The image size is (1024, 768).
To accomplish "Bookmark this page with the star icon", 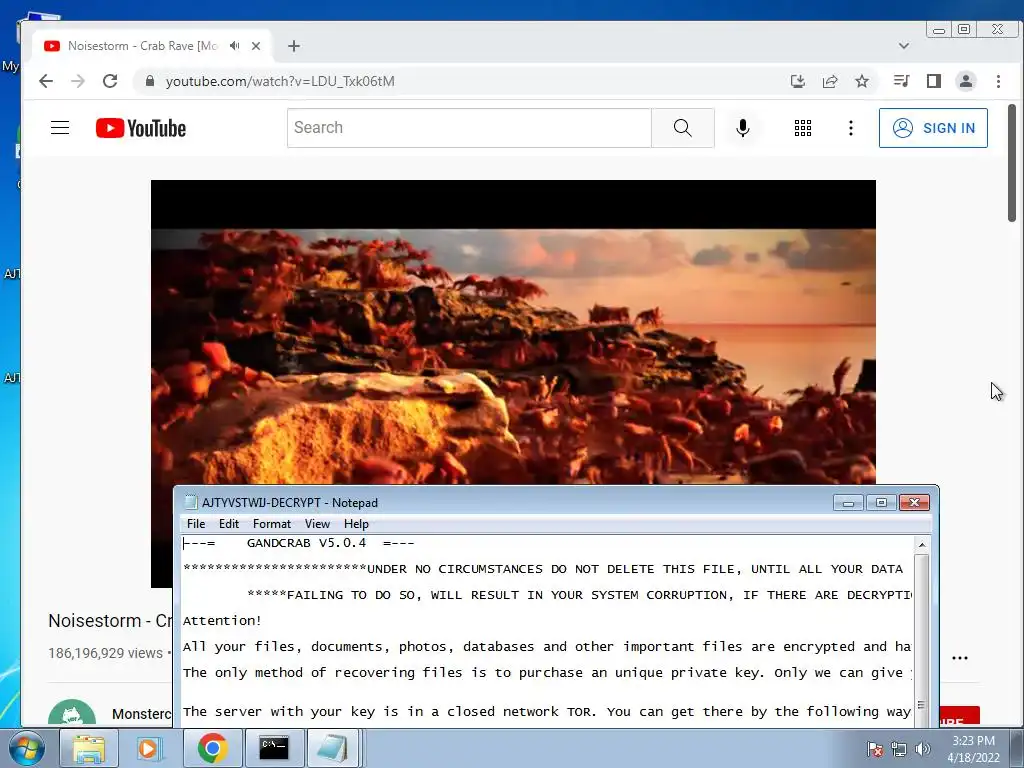I will click(x=862, y=81).
